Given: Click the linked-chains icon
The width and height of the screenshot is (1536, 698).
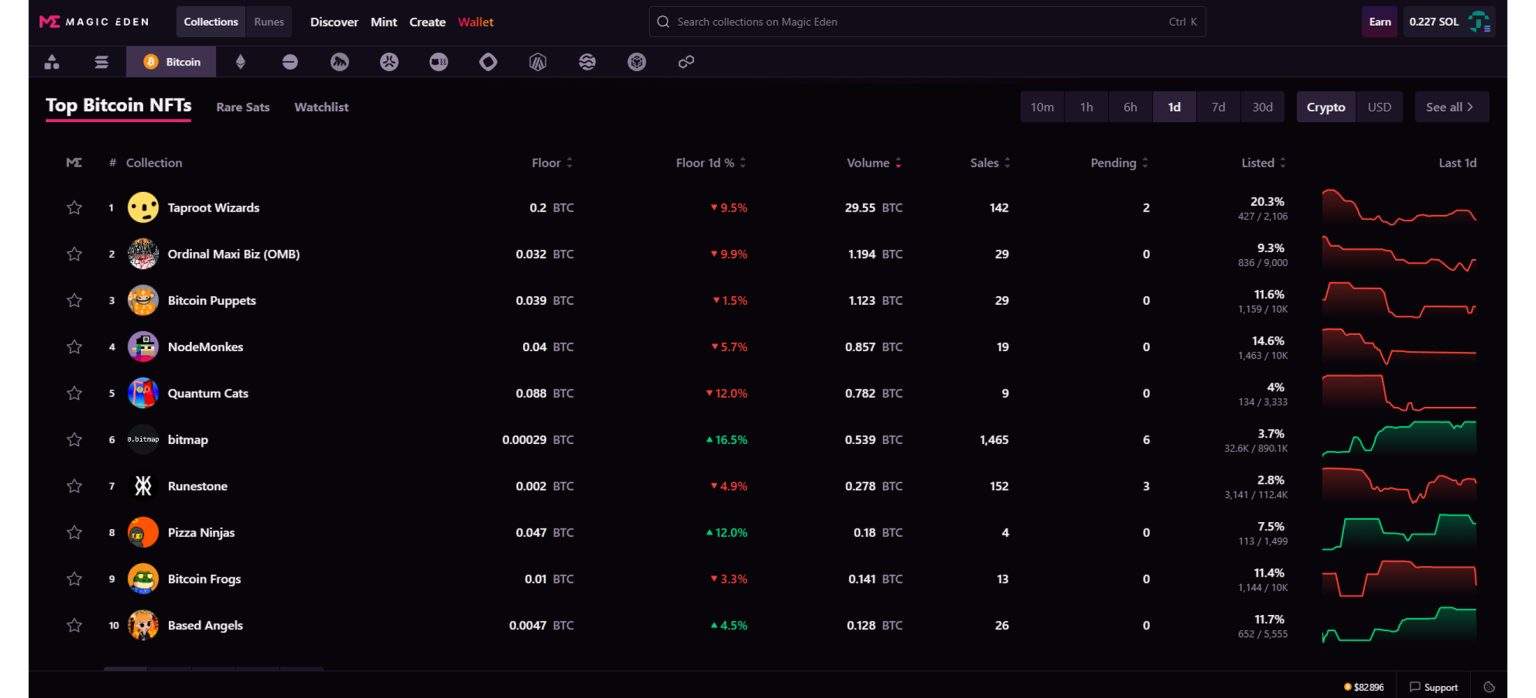Looking at the screenshot, I should pos(686,62).
